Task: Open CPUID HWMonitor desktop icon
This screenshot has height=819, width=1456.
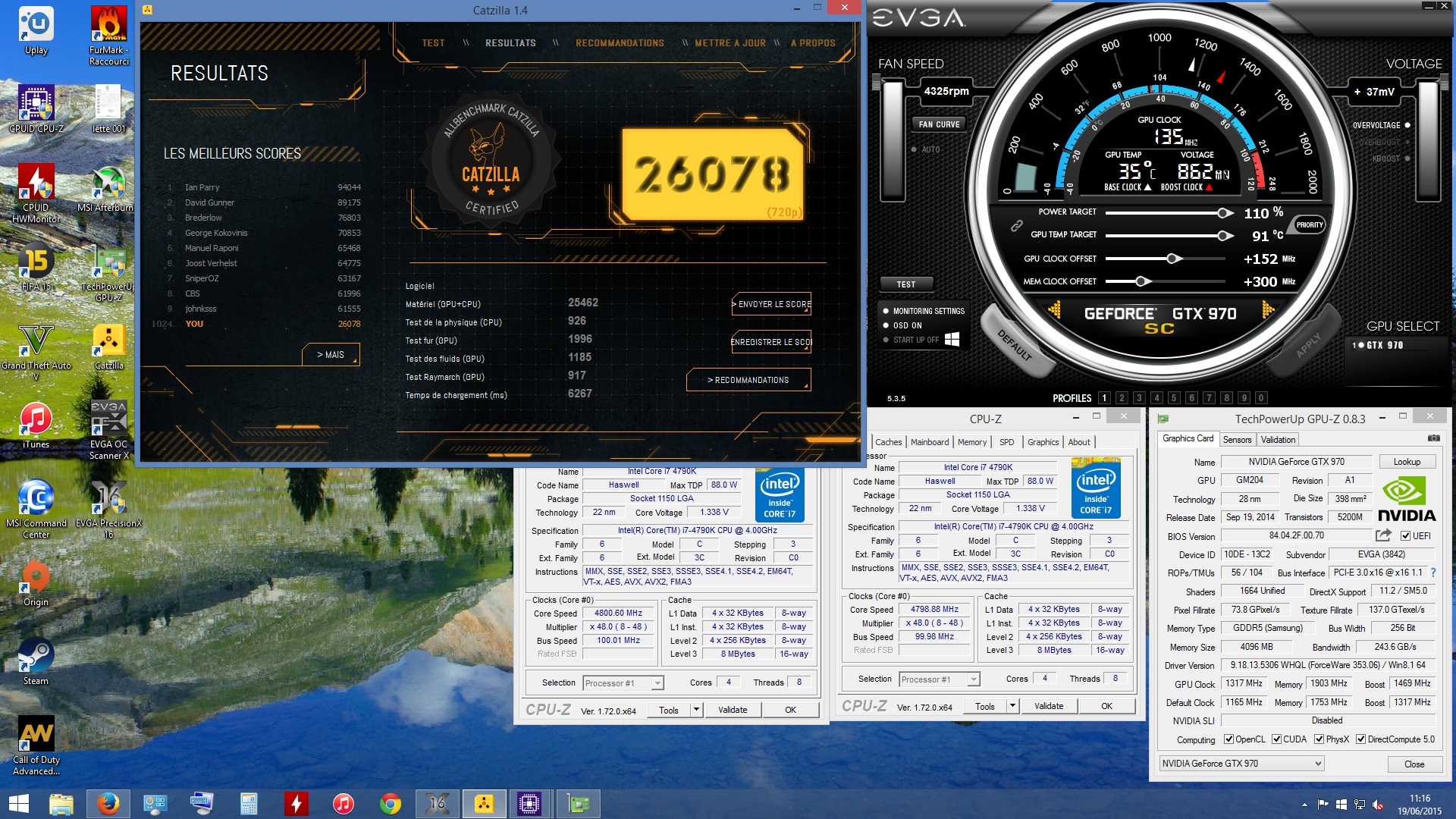Action: point(36,193)
